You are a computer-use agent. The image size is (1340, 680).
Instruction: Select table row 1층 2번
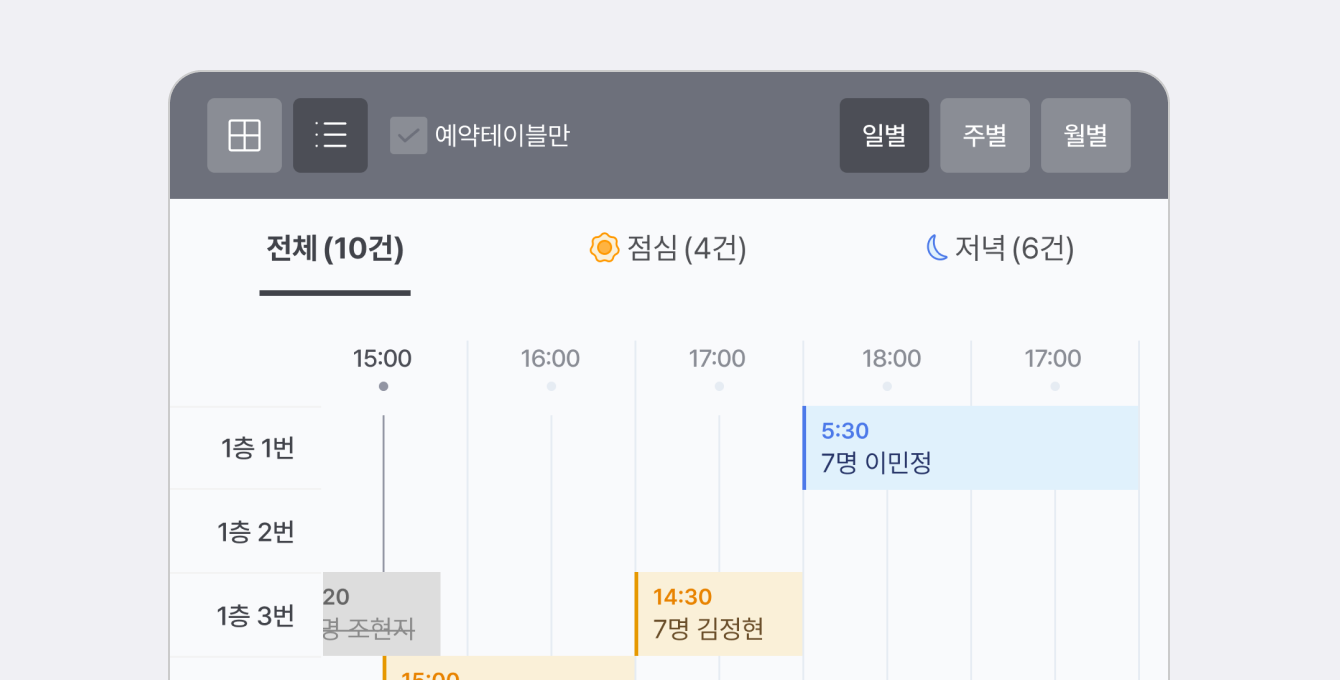pos(257,531)
